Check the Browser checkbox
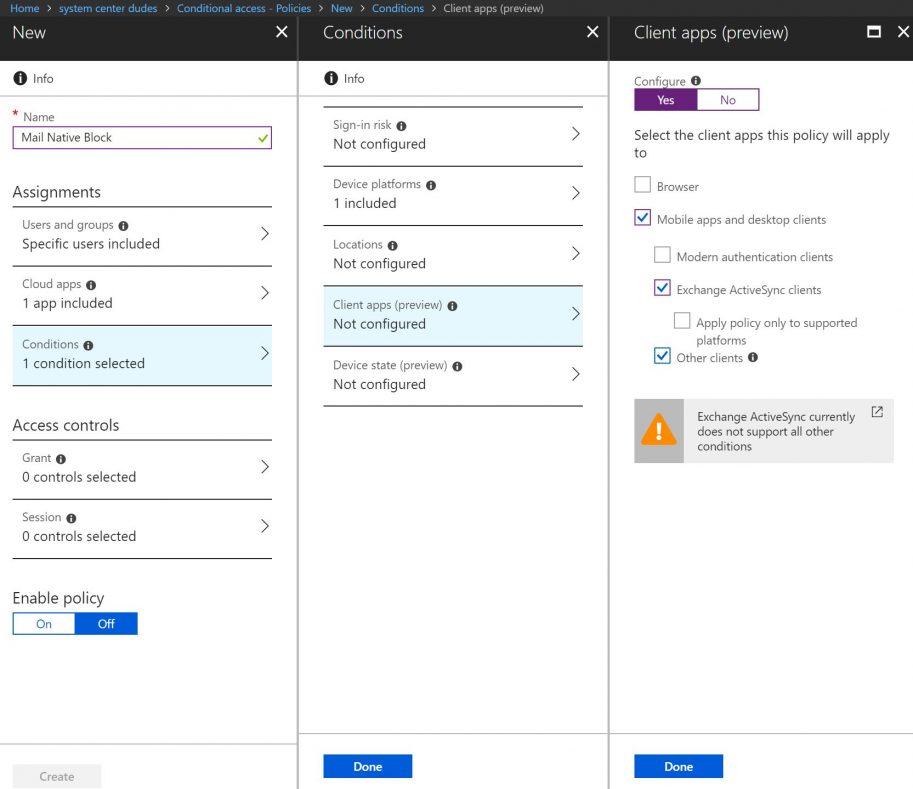This screenshot has width=913, height=789. pos(643,185)
